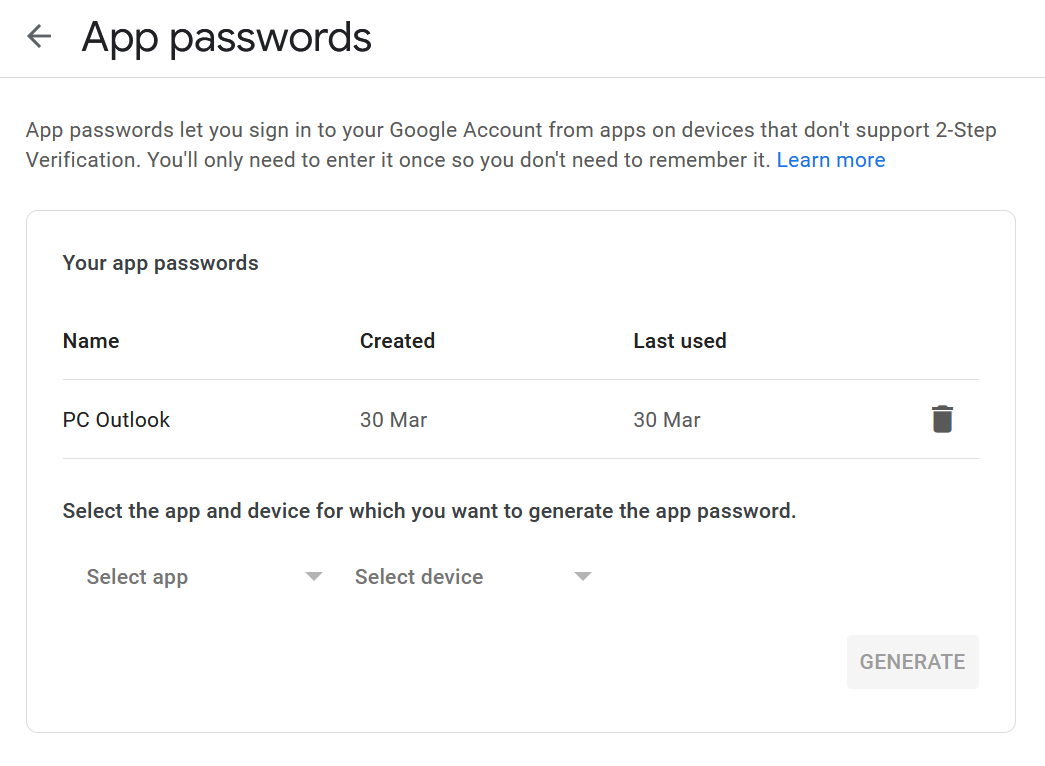Click the 30 Mar created date
1045x766 pixels.
[x=393, y=419]
